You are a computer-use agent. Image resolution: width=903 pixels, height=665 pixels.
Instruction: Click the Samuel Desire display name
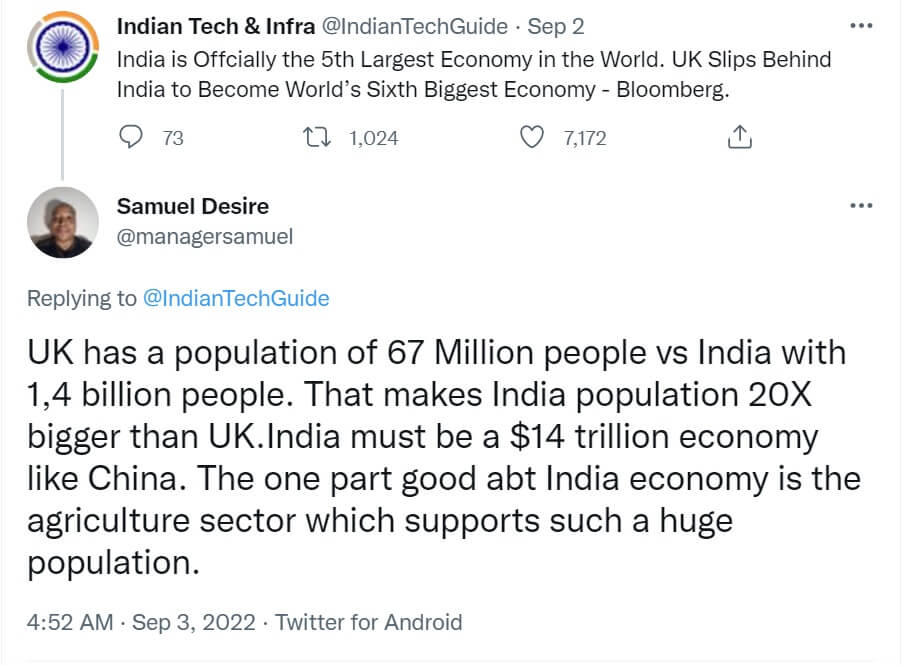pyautogui.click(x=193, y=206)
